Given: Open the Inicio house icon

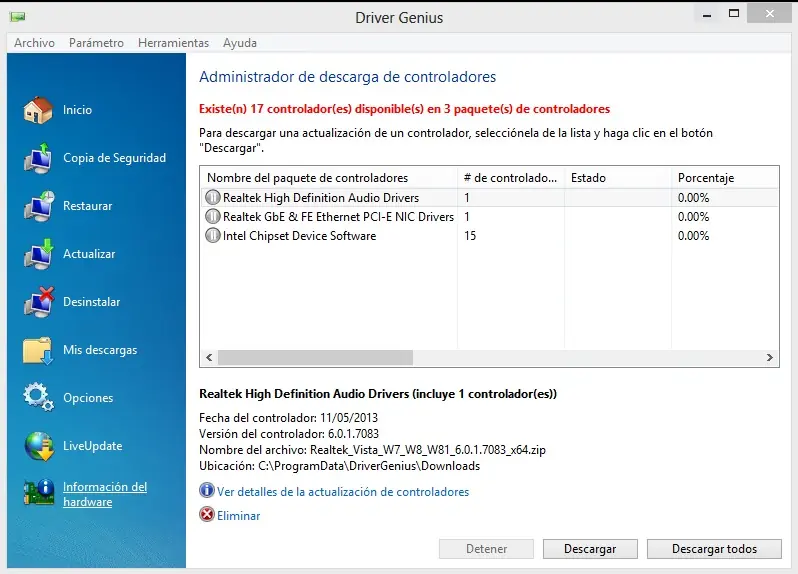Looking at the screenshot, I should (38, 109).
